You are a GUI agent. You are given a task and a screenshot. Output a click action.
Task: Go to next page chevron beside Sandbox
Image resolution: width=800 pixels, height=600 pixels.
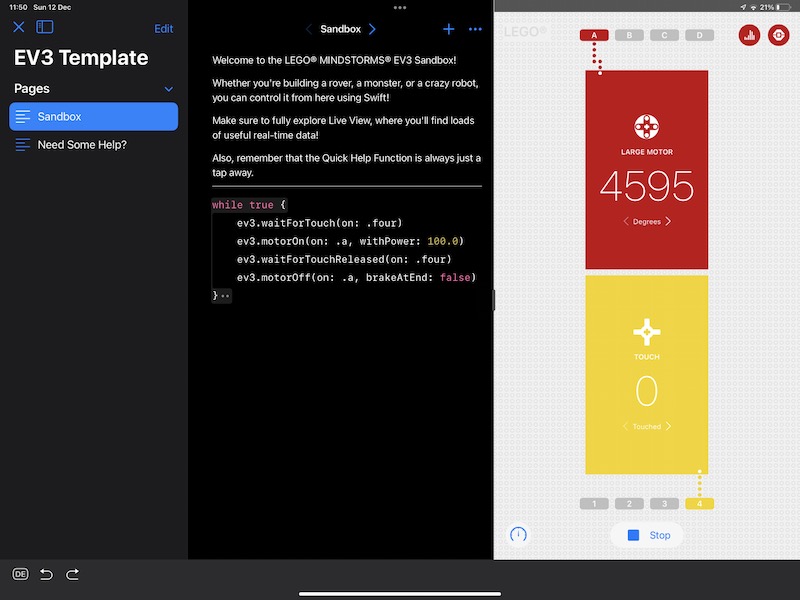click(372, 29)
